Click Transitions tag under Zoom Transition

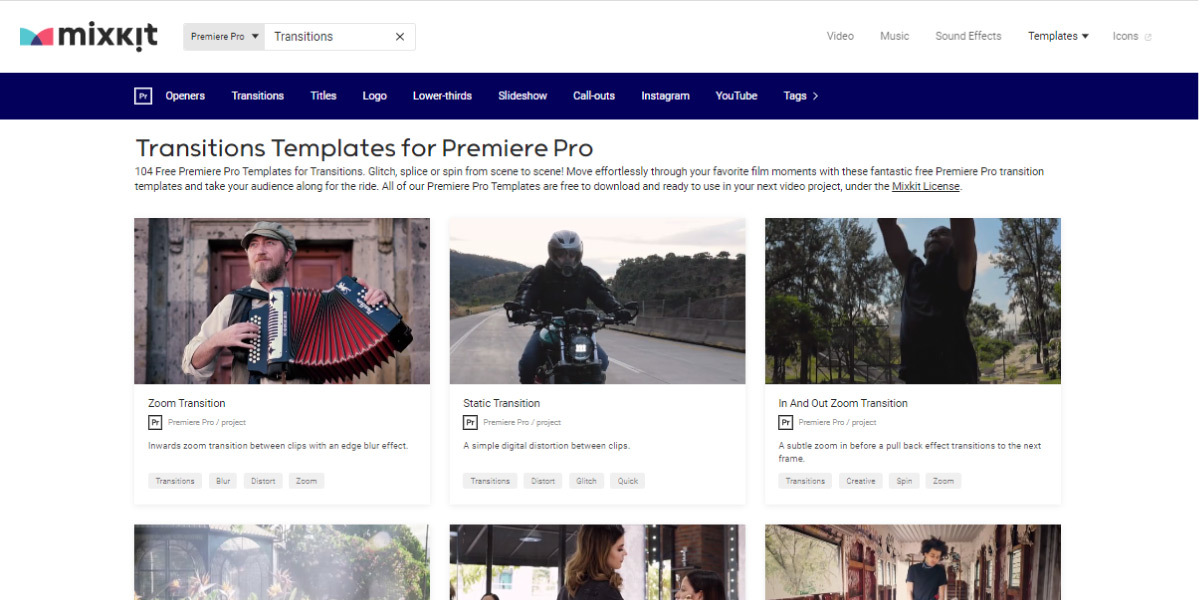coord(175,481)
